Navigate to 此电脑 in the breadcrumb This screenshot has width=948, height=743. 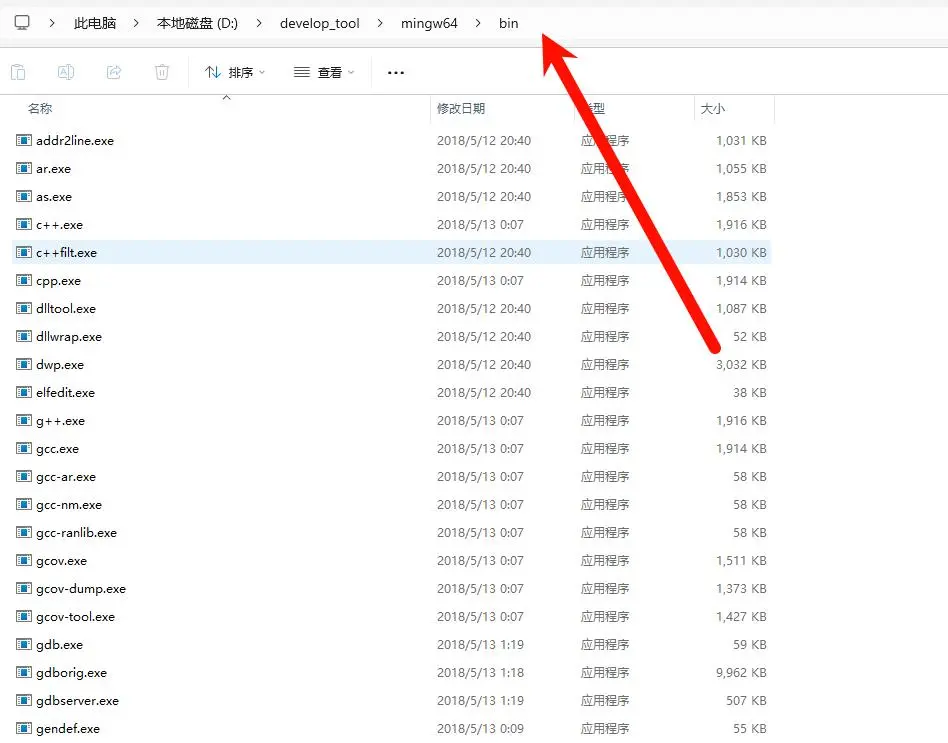click(95, 23)
